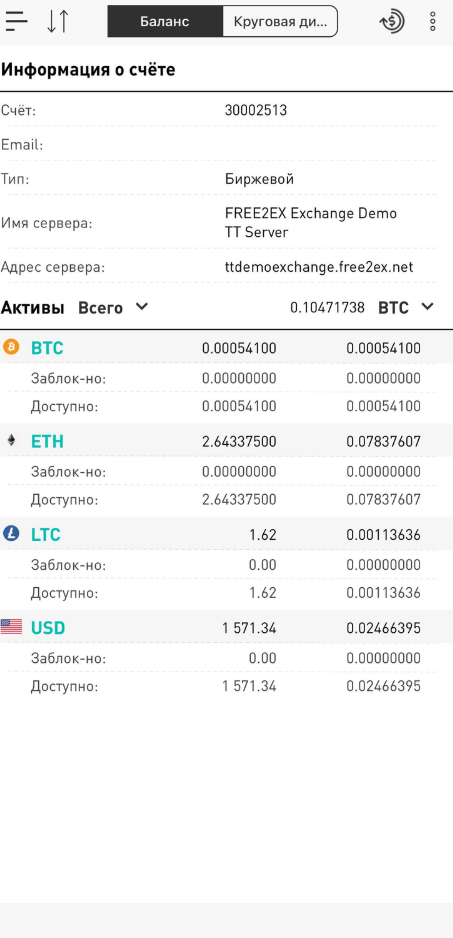Open the dollar history refresh icon

click(x=393, y=22)
